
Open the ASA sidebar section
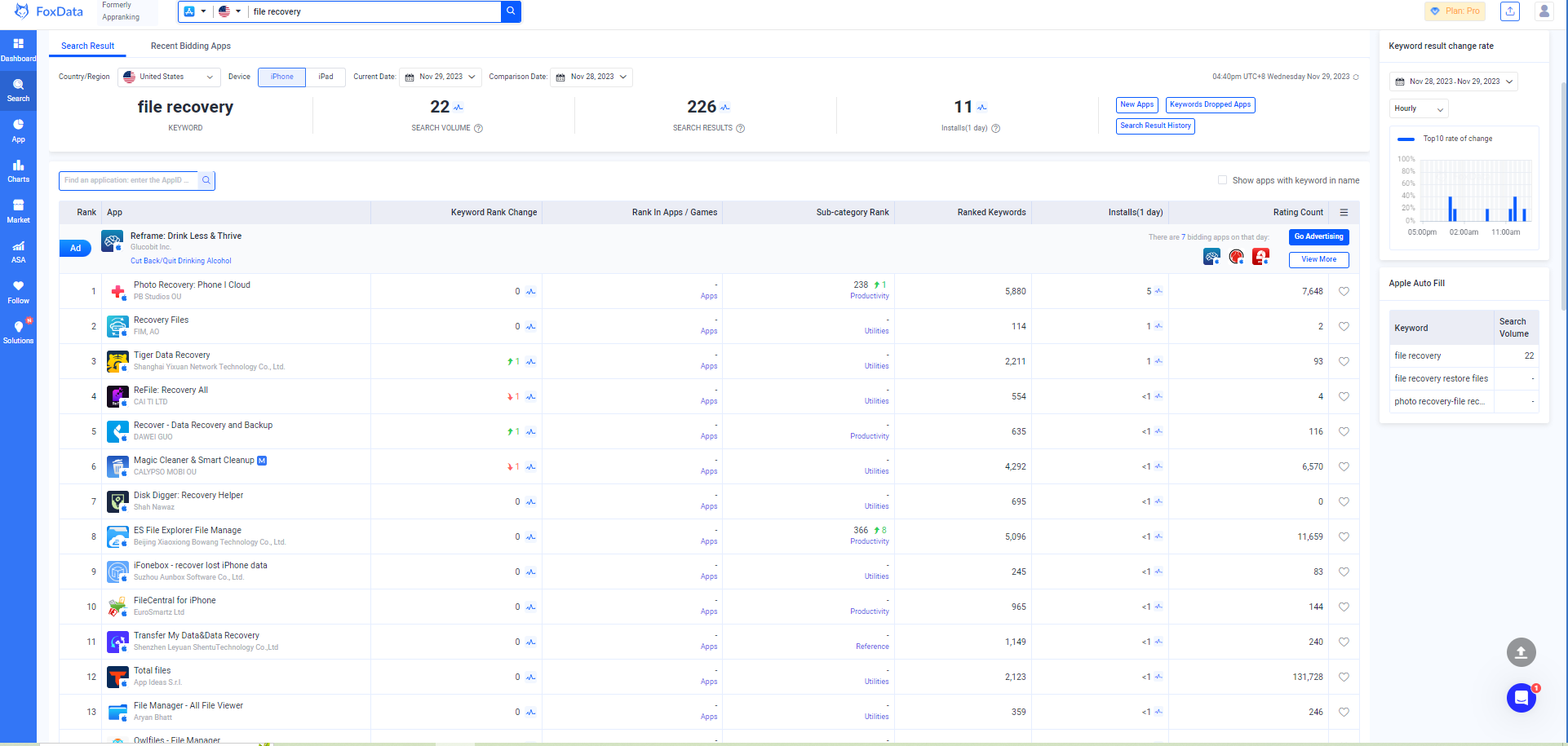click(x=18, y=251)
